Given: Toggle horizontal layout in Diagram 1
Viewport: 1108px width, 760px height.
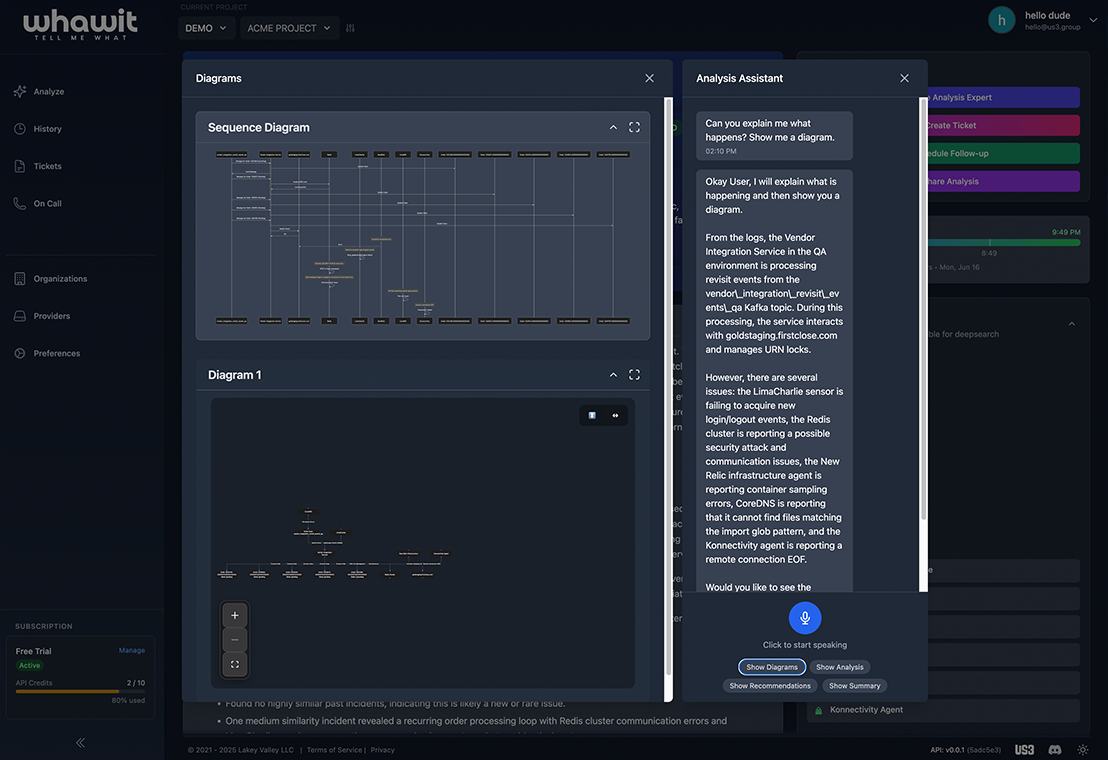Looking at the screenshot, I should tap(615, 415).
